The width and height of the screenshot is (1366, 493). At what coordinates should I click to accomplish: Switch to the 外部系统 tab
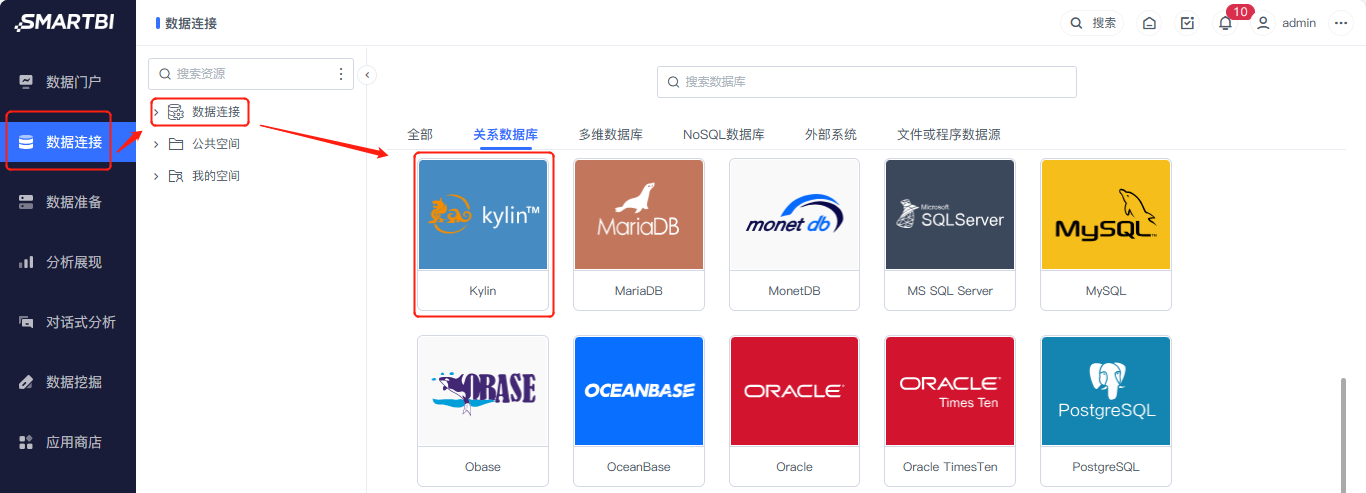click(x=831, y=134)
